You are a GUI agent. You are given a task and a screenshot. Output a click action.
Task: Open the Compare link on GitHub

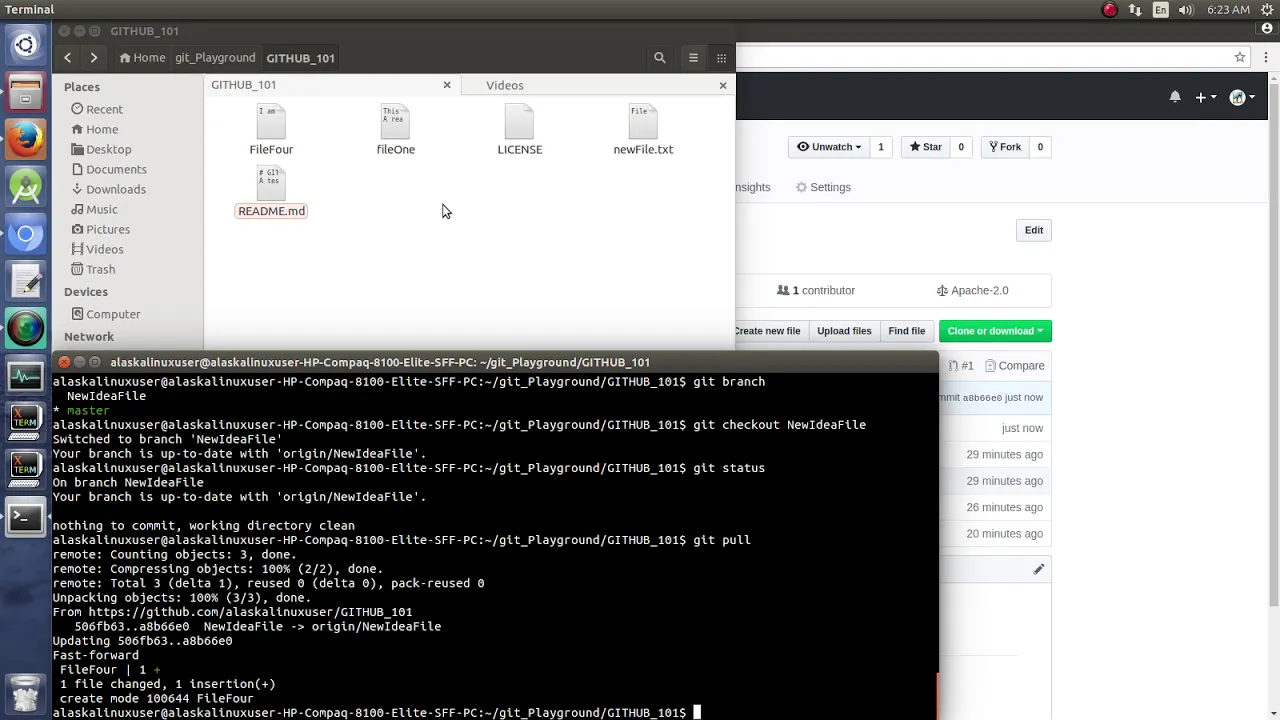1014,366
